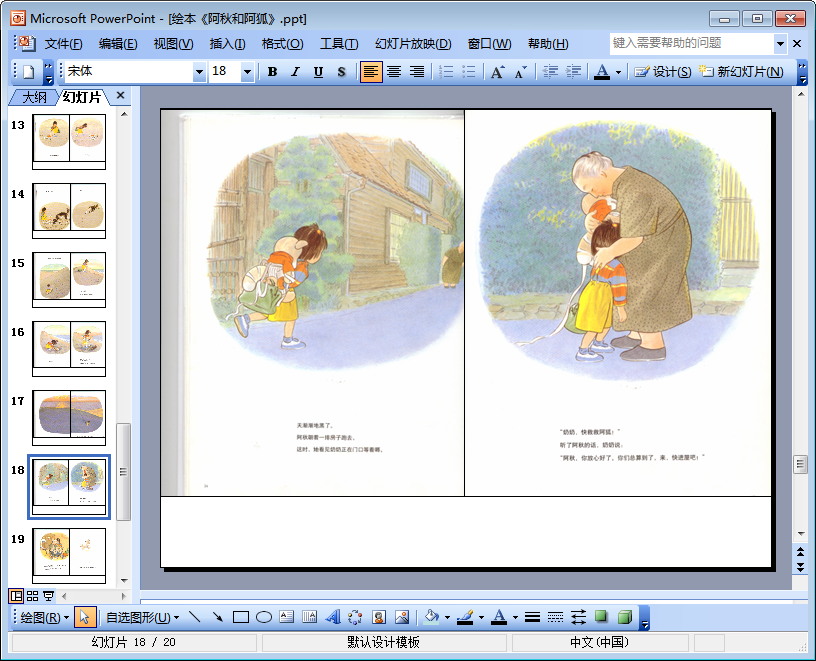Screen dimensions: 816x661
Task: Click 新幻灯片(N) new slide button
Action: click(741, 72)
